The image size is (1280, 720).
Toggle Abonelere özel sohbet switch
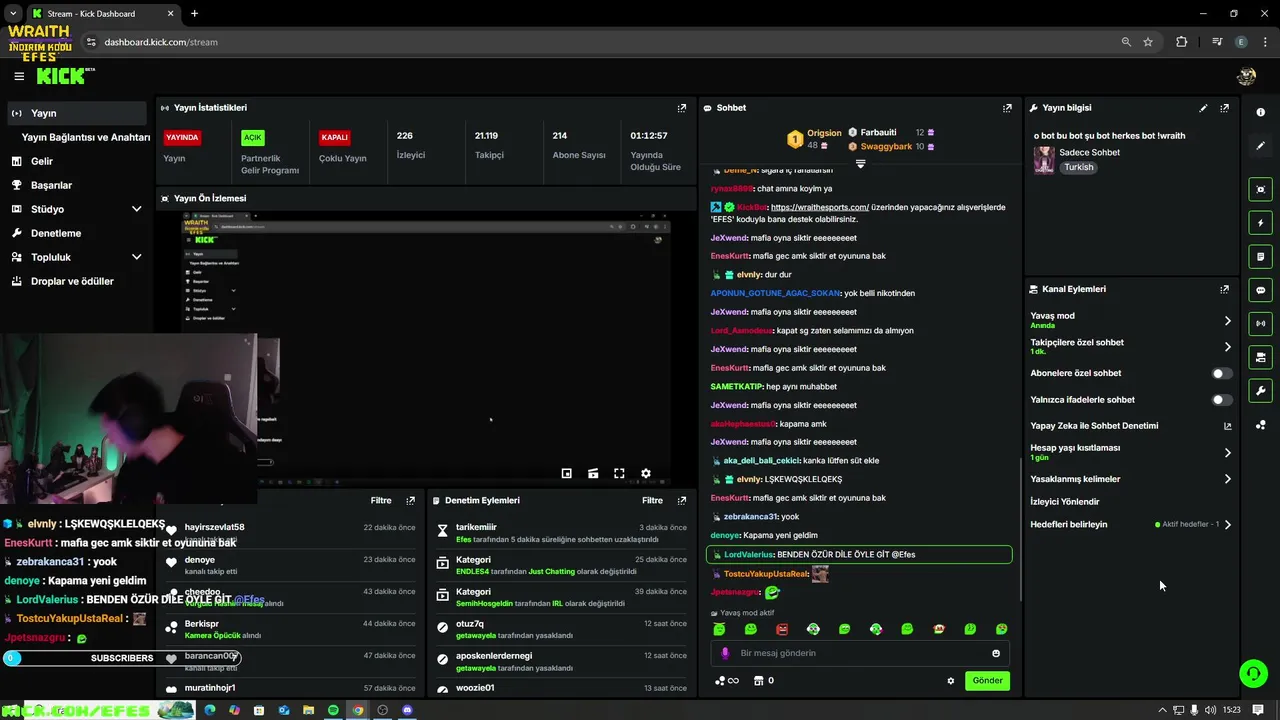pyautogui.click(x=1222, y=373)
